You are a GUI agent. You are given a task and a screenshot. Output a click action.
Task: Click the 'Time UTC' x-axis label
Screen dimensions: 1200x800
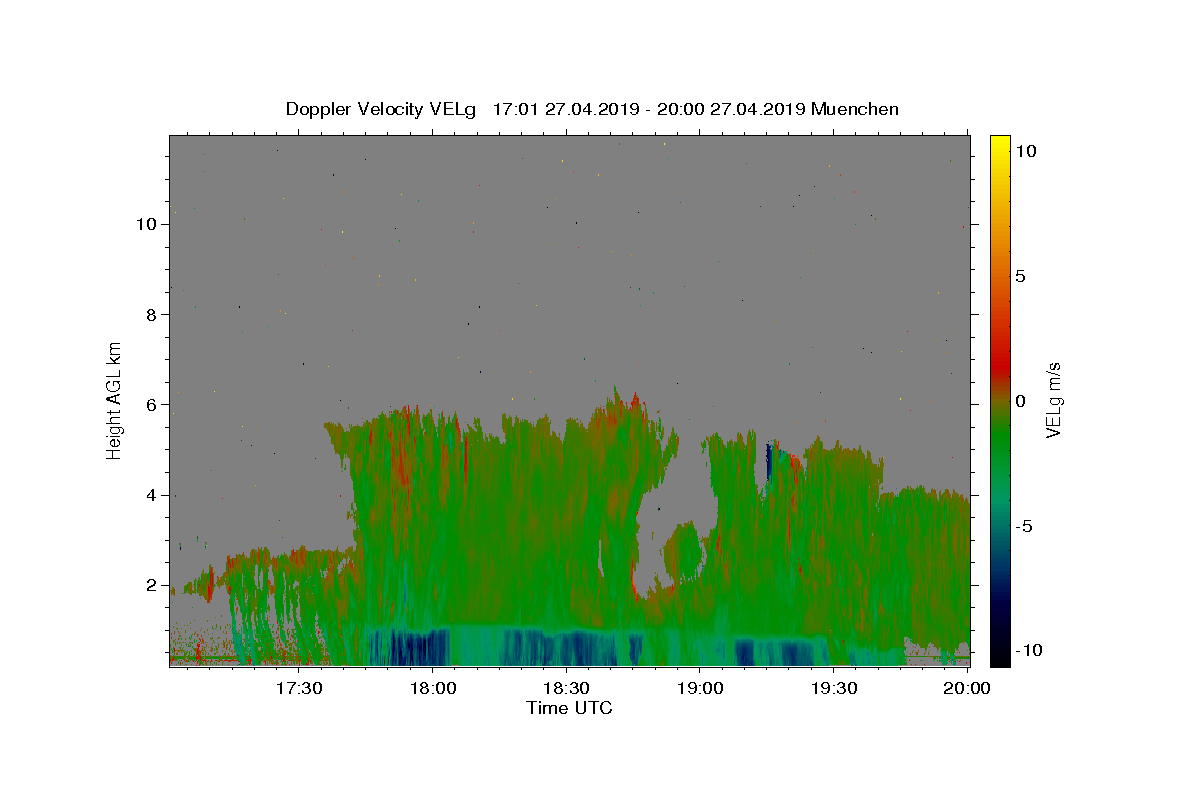[x=569, y=708]
